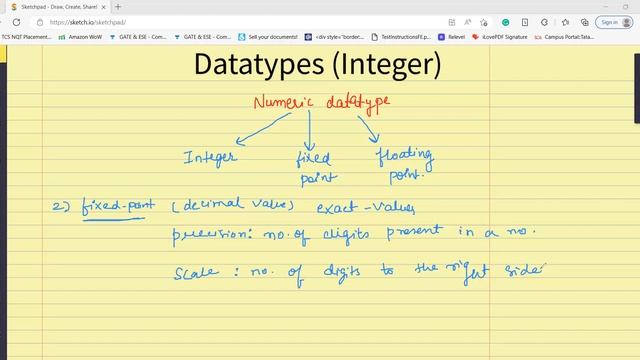The image size is (640, 360).
Task: Open Campus Portal Tata bookmark
Action: (x=564, y=37)
